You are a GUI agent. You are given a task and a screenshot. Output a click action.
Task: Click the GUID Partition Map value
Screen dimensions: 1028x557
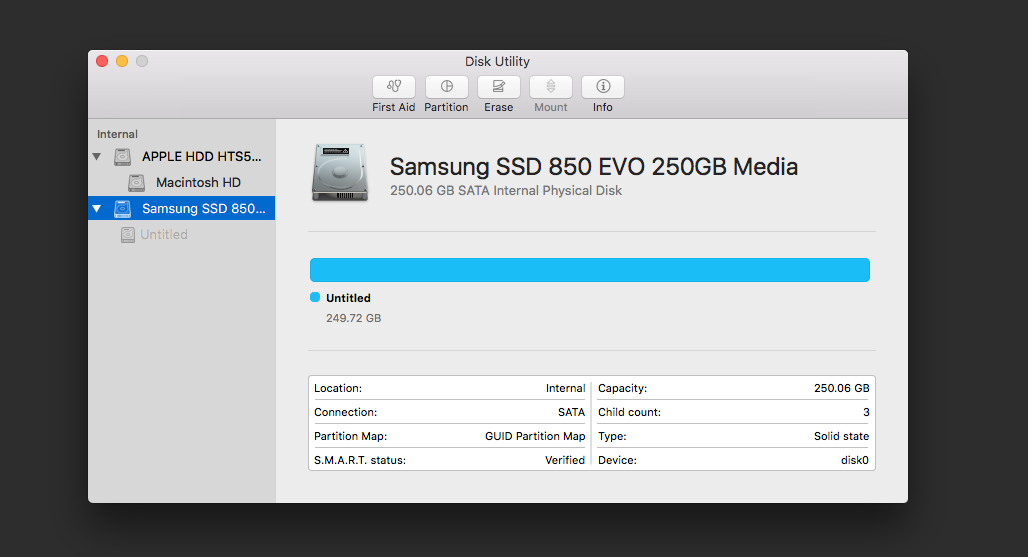(x=535, y=436)
